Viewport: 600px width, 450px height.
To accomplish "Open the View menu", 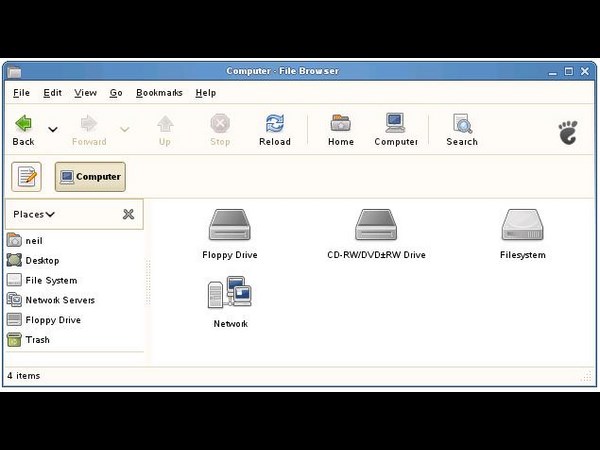I will coord(85,93).
